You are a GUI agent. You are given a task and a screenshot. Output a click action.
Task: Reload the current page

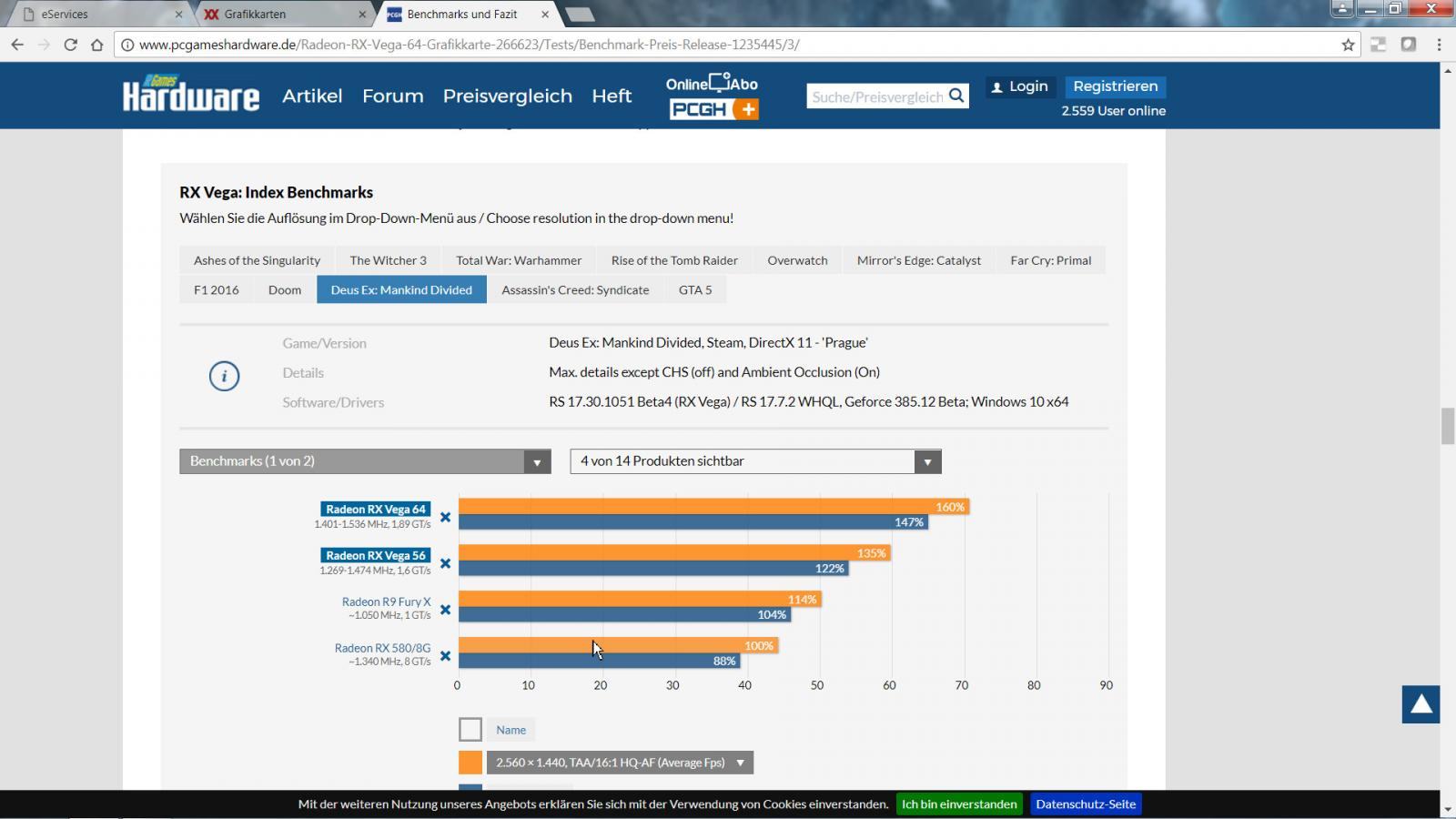pos(70,45)
